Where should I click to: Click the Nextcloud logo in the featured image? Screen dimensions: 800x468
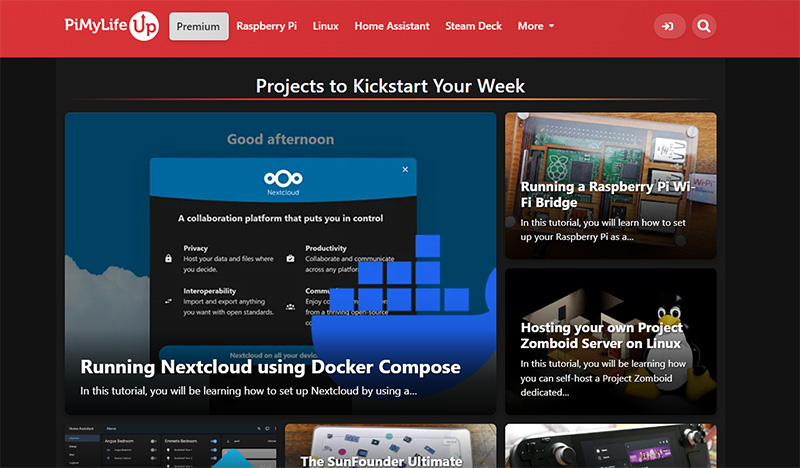pos(283,183)
